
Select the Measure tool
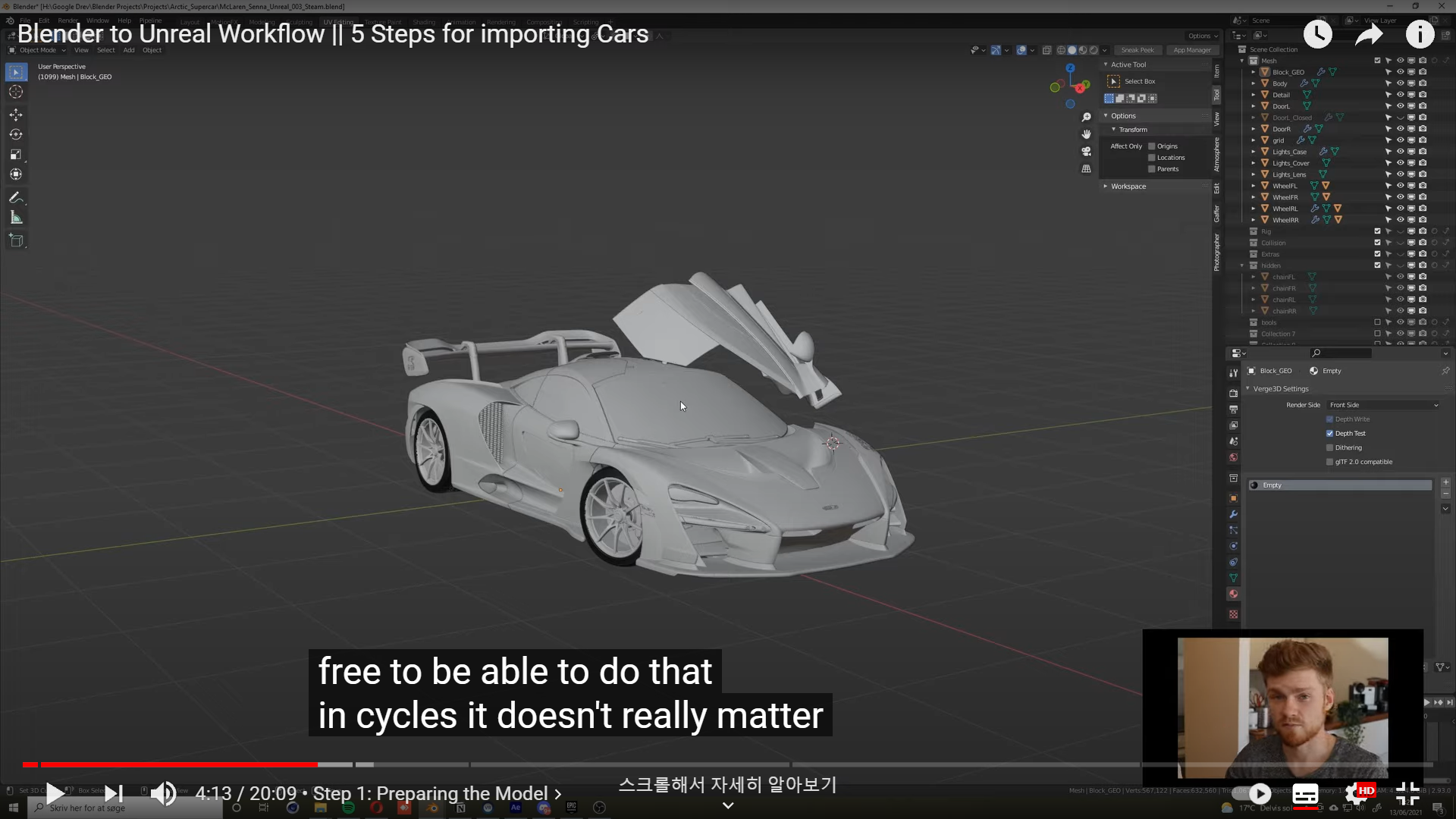pyautogui.click(x=16, y=218)
